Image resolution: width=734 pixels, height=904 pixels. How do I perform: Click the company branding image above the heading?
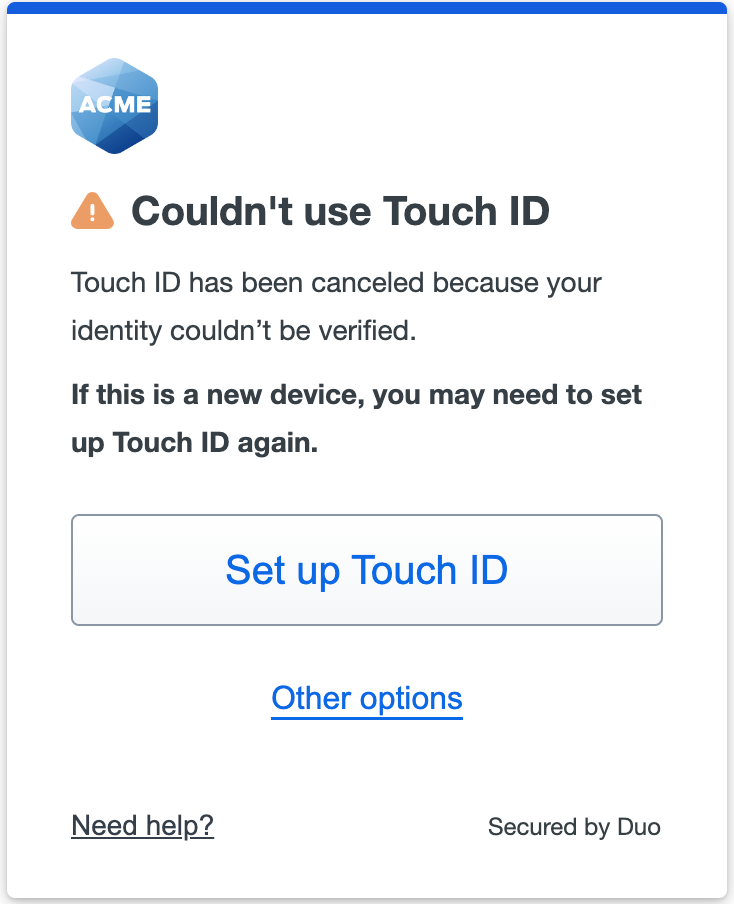click(114, 106)
